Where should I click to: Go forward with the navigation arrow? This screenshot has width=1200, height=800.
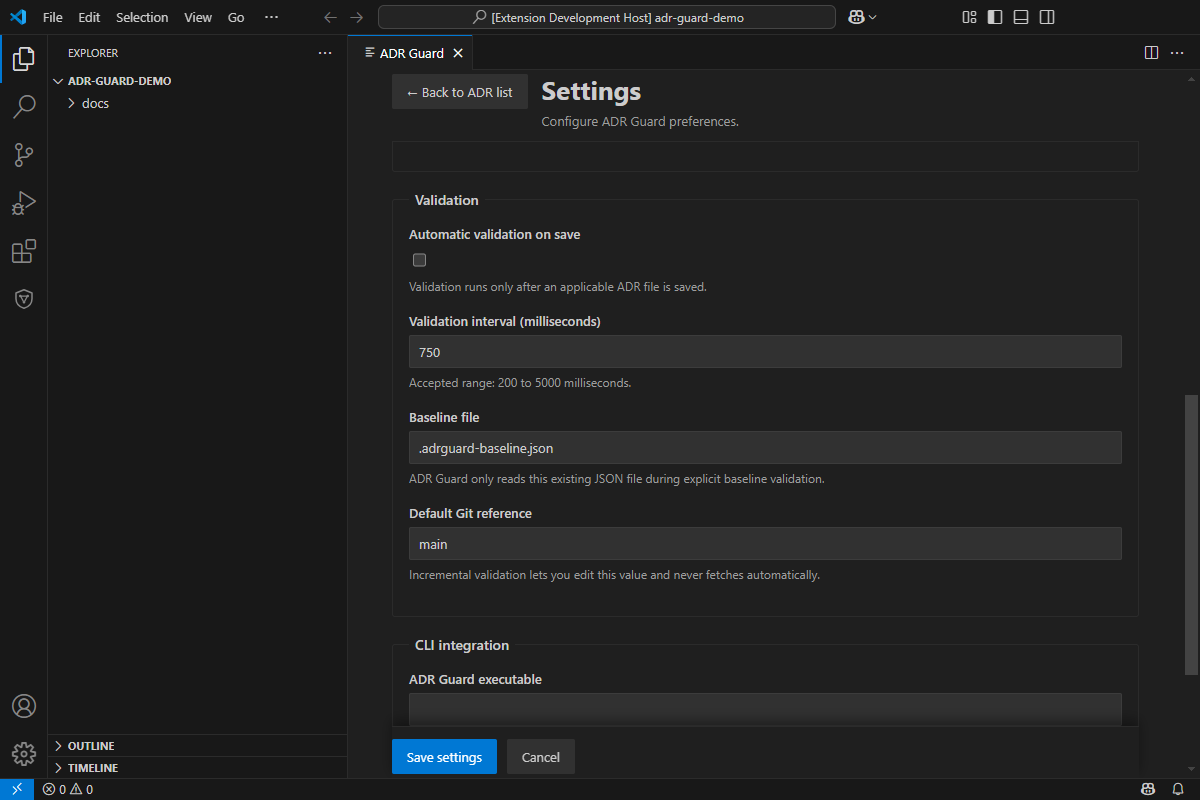click(x=357, y=17)
